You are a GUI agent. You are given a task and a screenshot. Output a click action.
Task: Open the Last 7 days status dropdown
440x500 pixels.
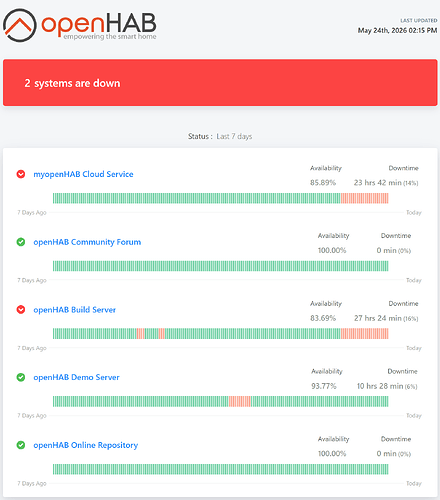(234, 136)
